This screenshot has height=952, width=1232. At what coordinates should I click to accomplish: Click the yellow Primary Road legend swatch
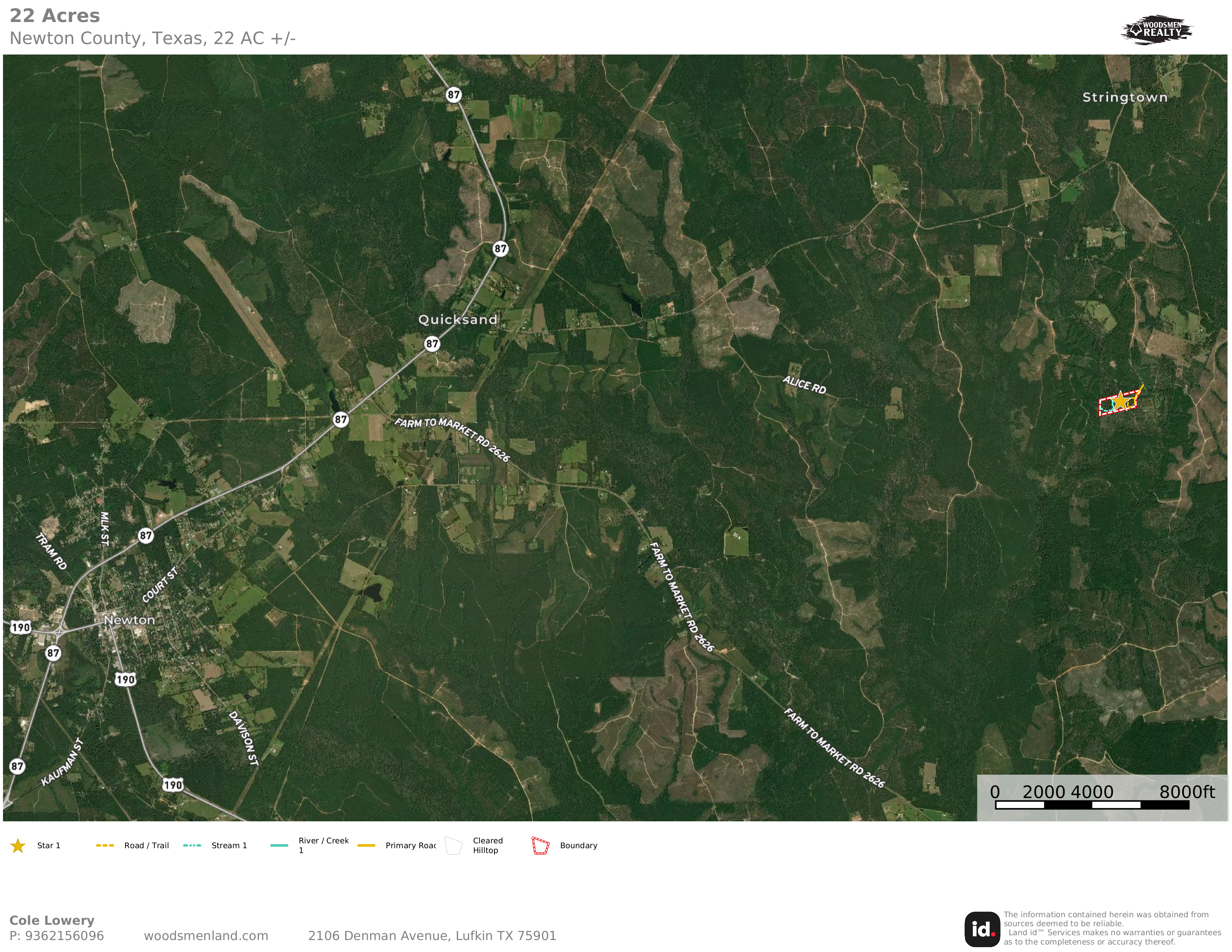[366, 845]
